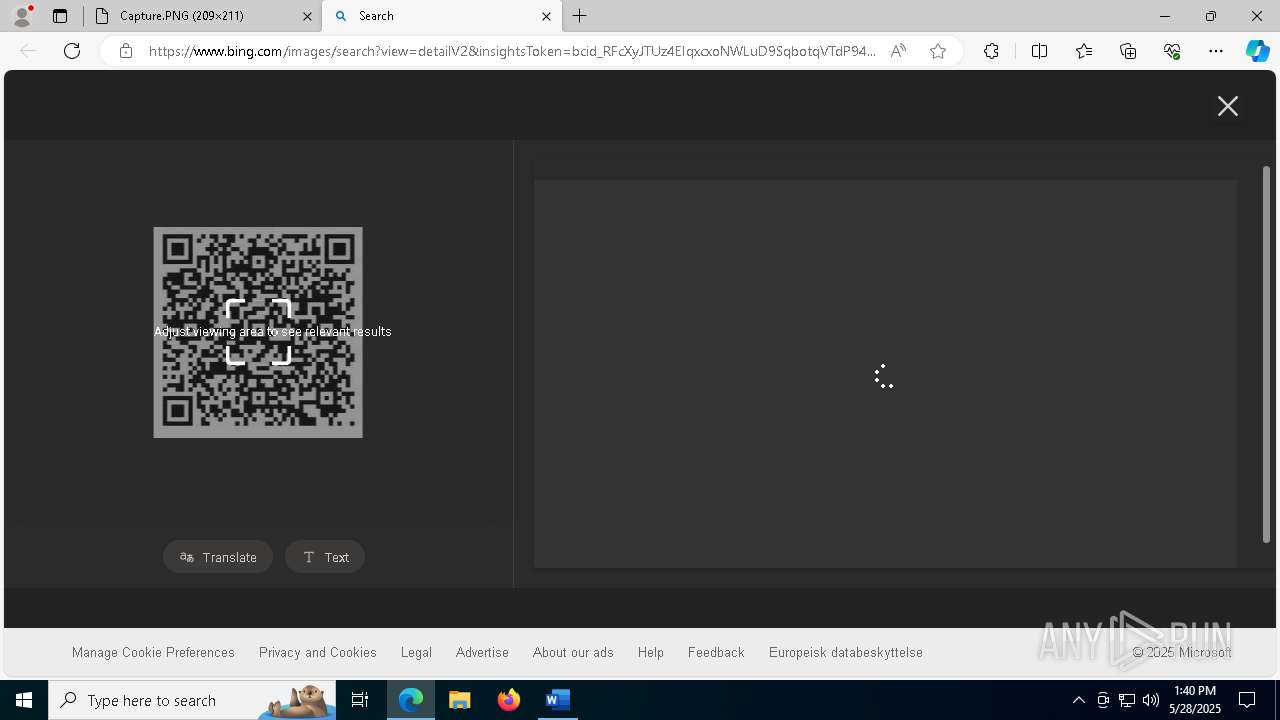
Task: Add this page to favorites
Action: tap(938, 51)
